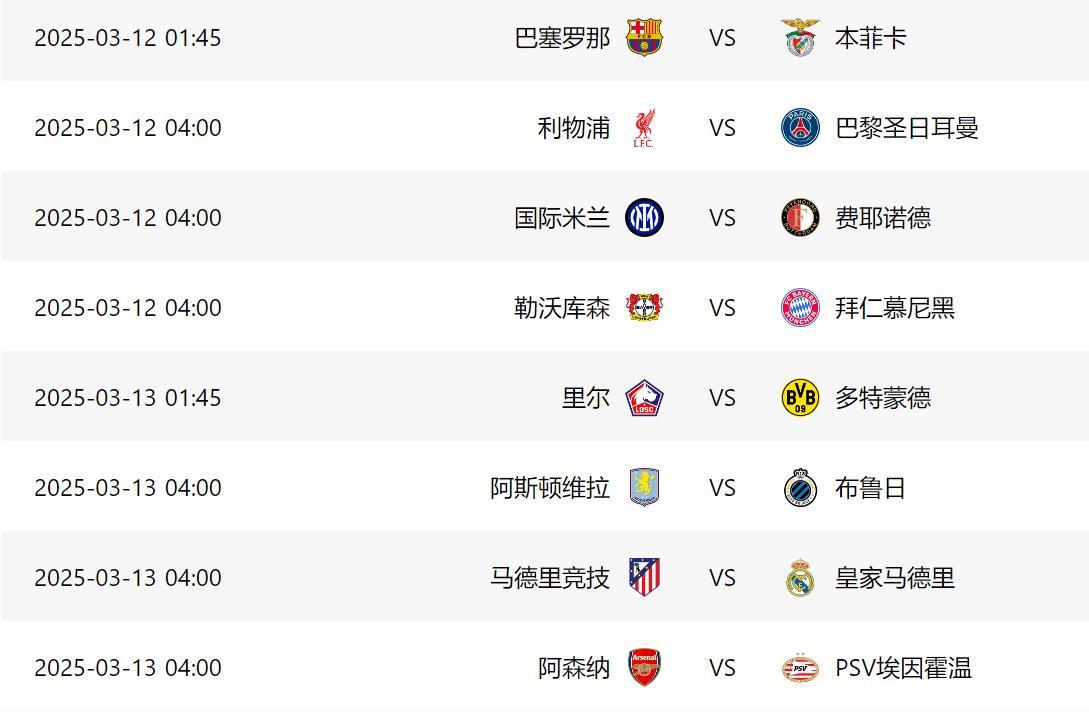Click the Aston Villa shield crest
This screenshot has width=1089, height=716.
coord(644,488)
